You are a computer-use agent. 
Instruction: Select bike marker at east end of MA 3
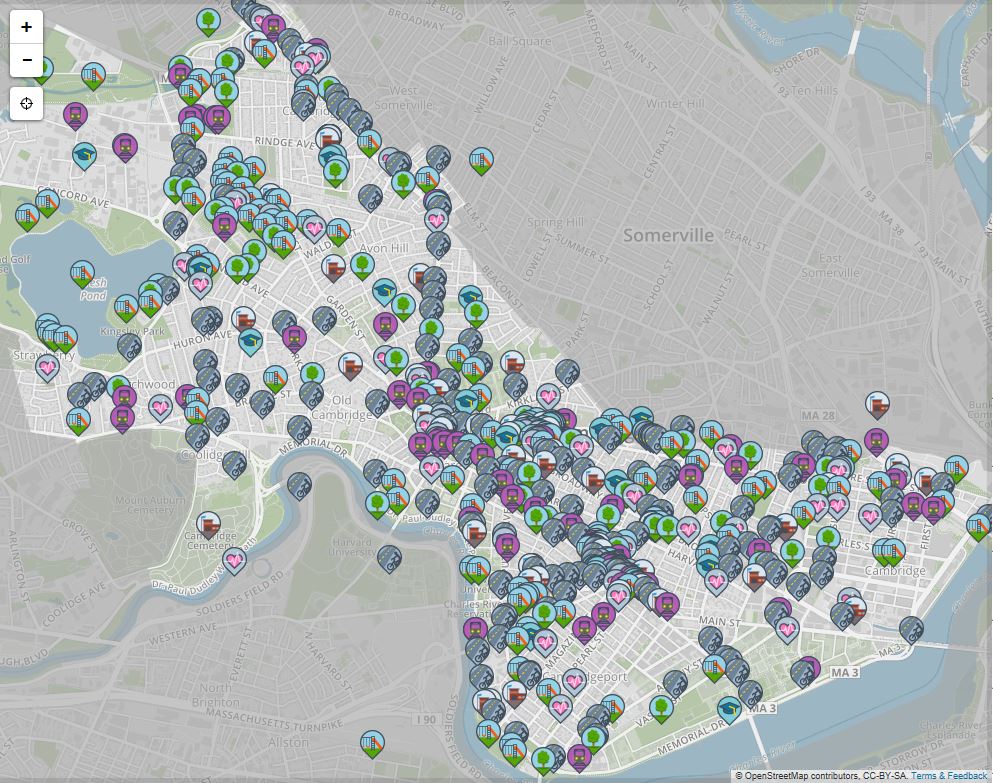click(911, 629)
